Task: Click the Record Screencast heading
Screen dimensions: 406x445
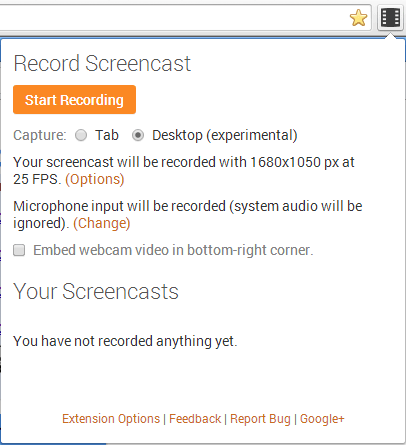Action: (102, 63)
